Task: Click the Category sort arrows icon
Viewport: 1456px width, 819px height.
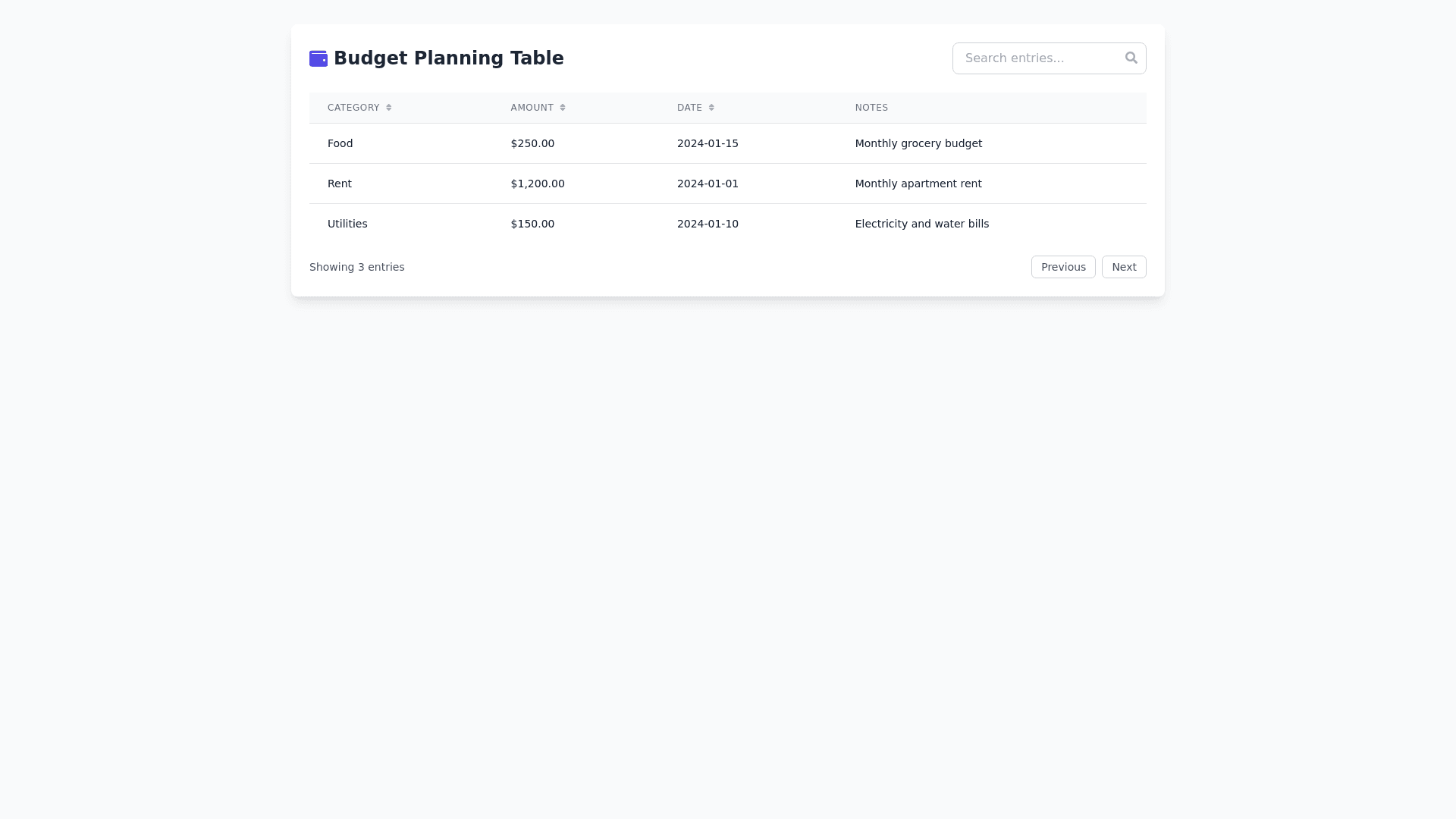Action: [x=389, y=108]
